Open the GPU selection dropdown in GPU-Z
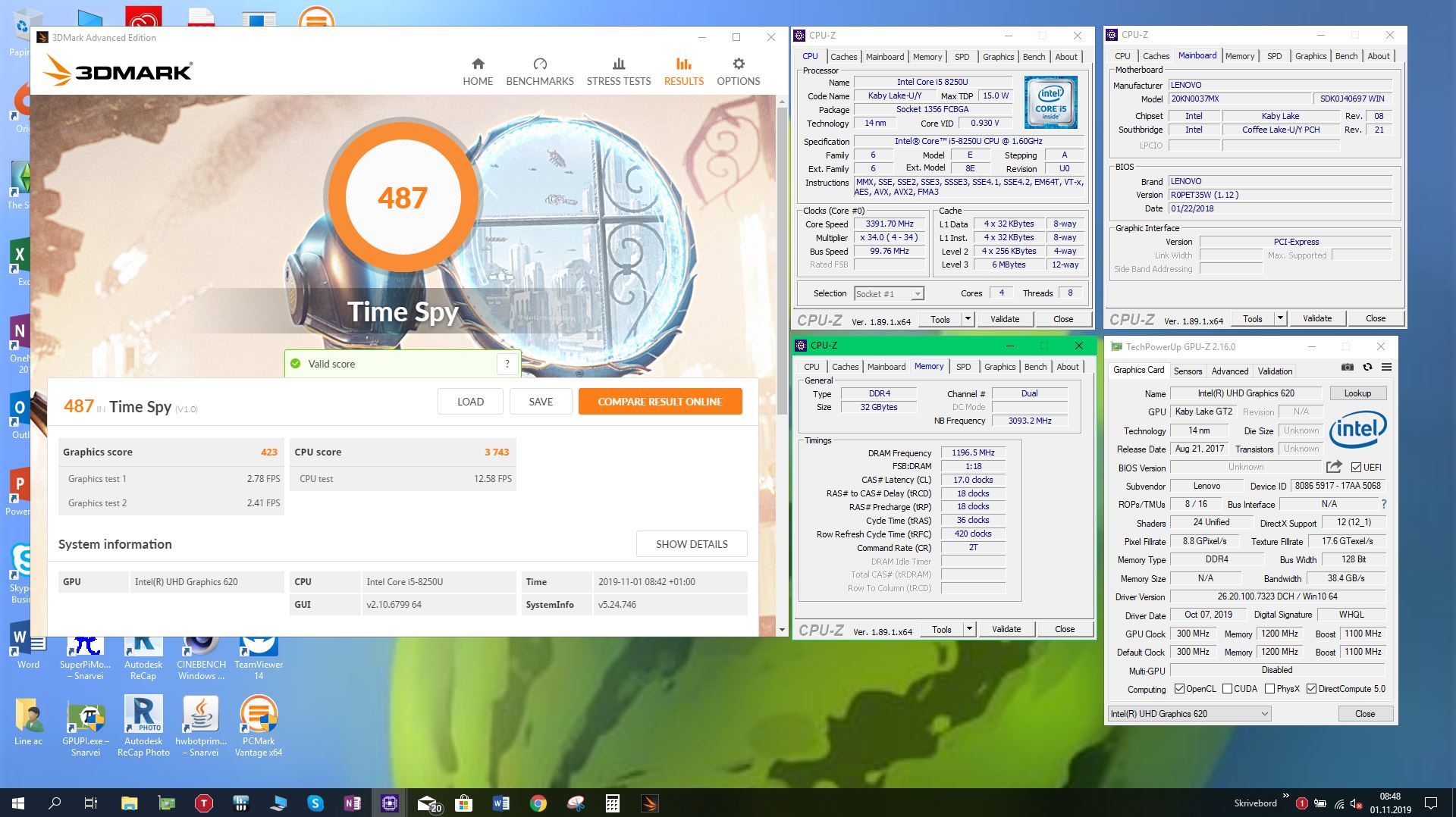 [x=1189, y=713]
